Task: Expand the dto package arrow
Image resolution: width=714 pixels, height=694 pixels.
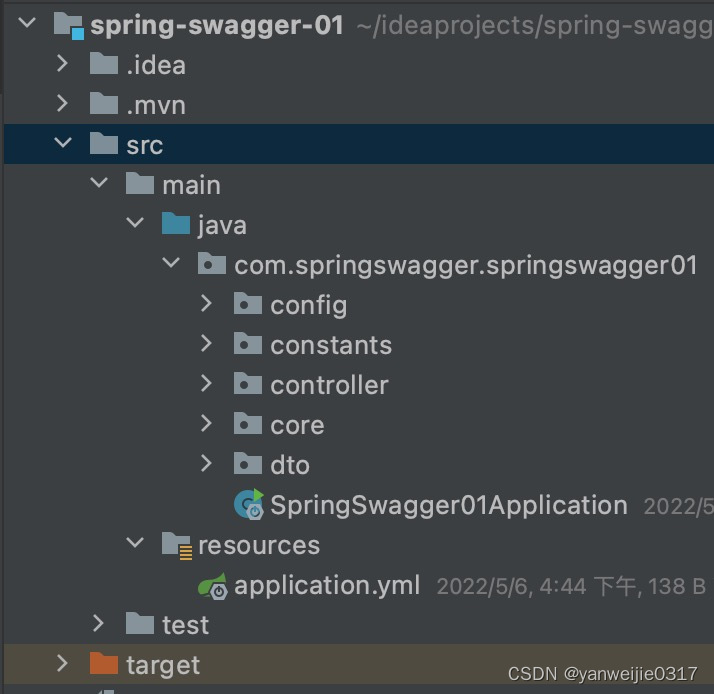Action: pyautogui.click(x=206, y=464)
